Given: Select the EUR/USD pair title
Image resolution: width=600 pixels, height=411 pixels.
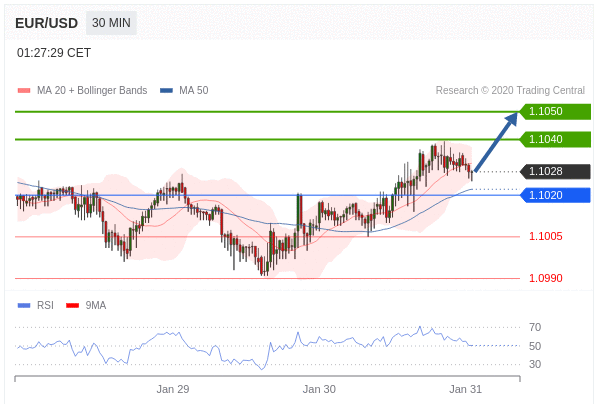Looking at the screenshot, I should pyautogui.click(x=46, y=23).
